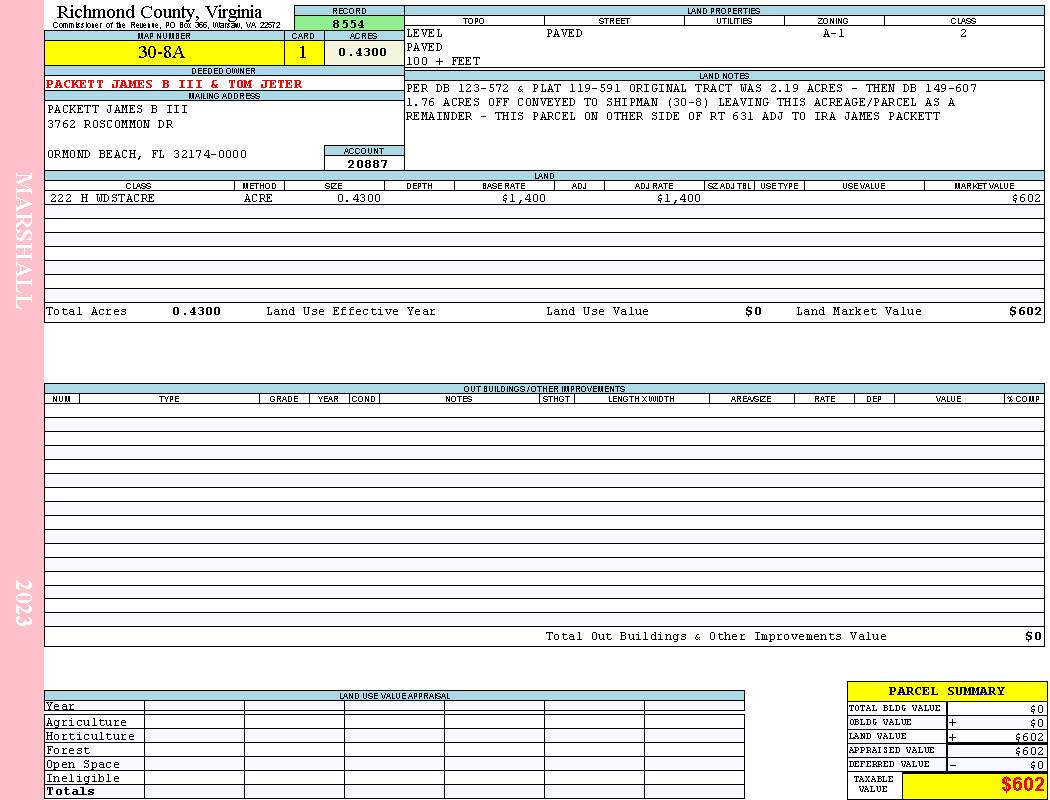
Task: Select record number 8554
Action: 349,23
